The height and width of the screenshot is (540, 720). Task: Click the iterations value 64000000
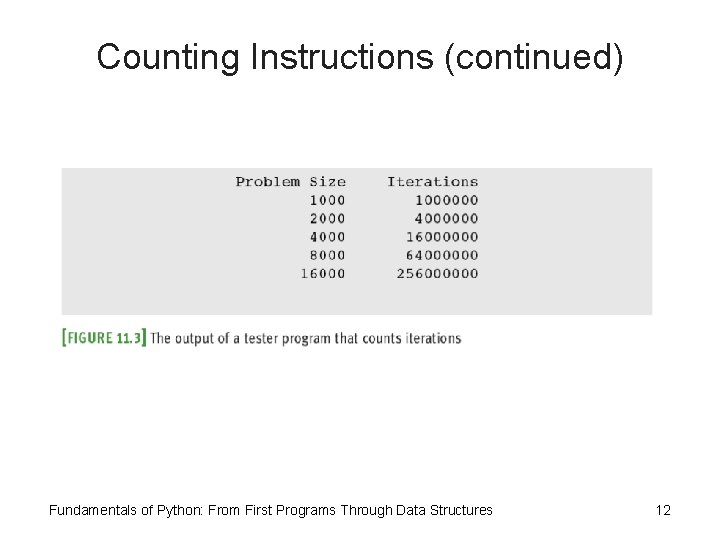[442, 255]
